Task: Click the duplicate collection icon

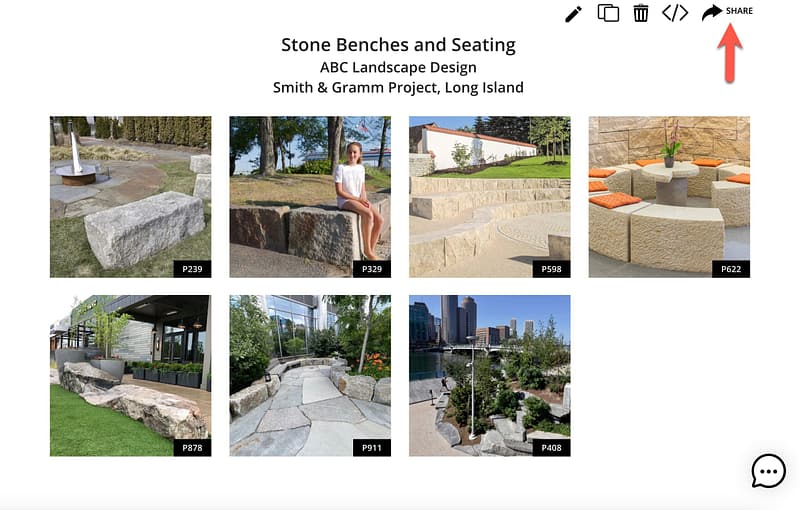Action: pos(608,13)
